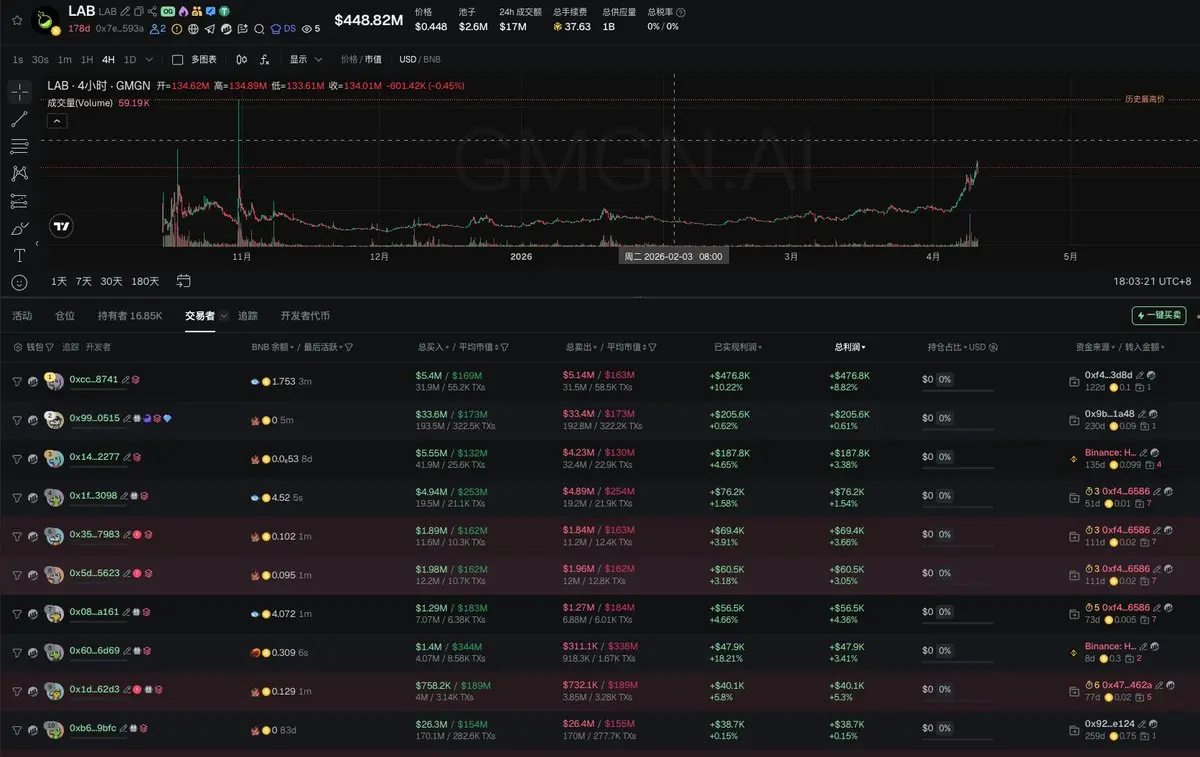Viewport: 1200px width, 757px height.
Task: Switch the chart to 市值 market cap mode
Action: pos(373,60)
